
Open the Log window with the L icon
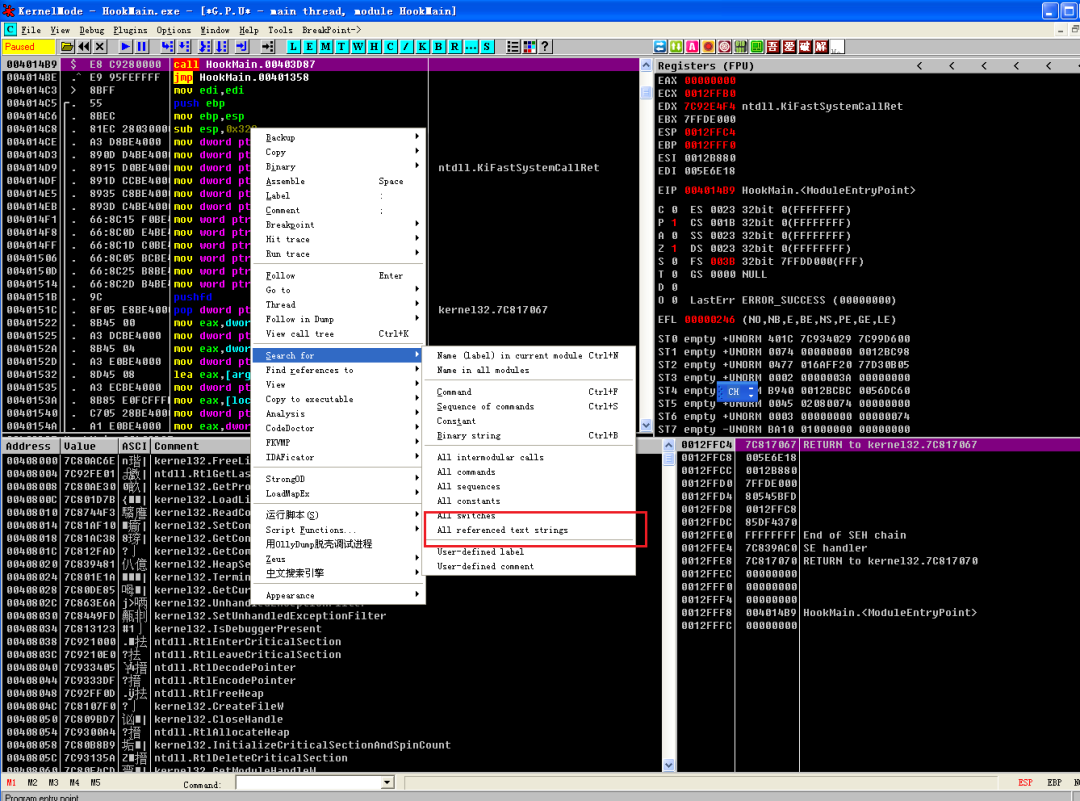pyautogui.click(x=293, y=47)
